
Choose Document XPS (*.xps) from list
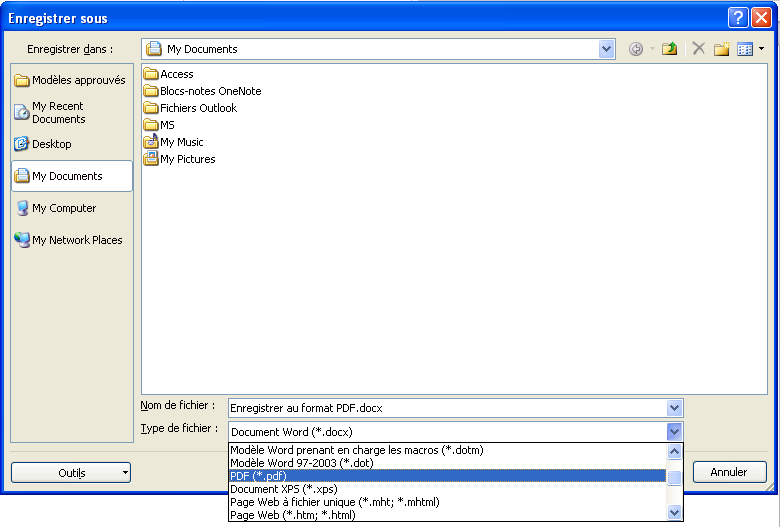tap(446, 489)
